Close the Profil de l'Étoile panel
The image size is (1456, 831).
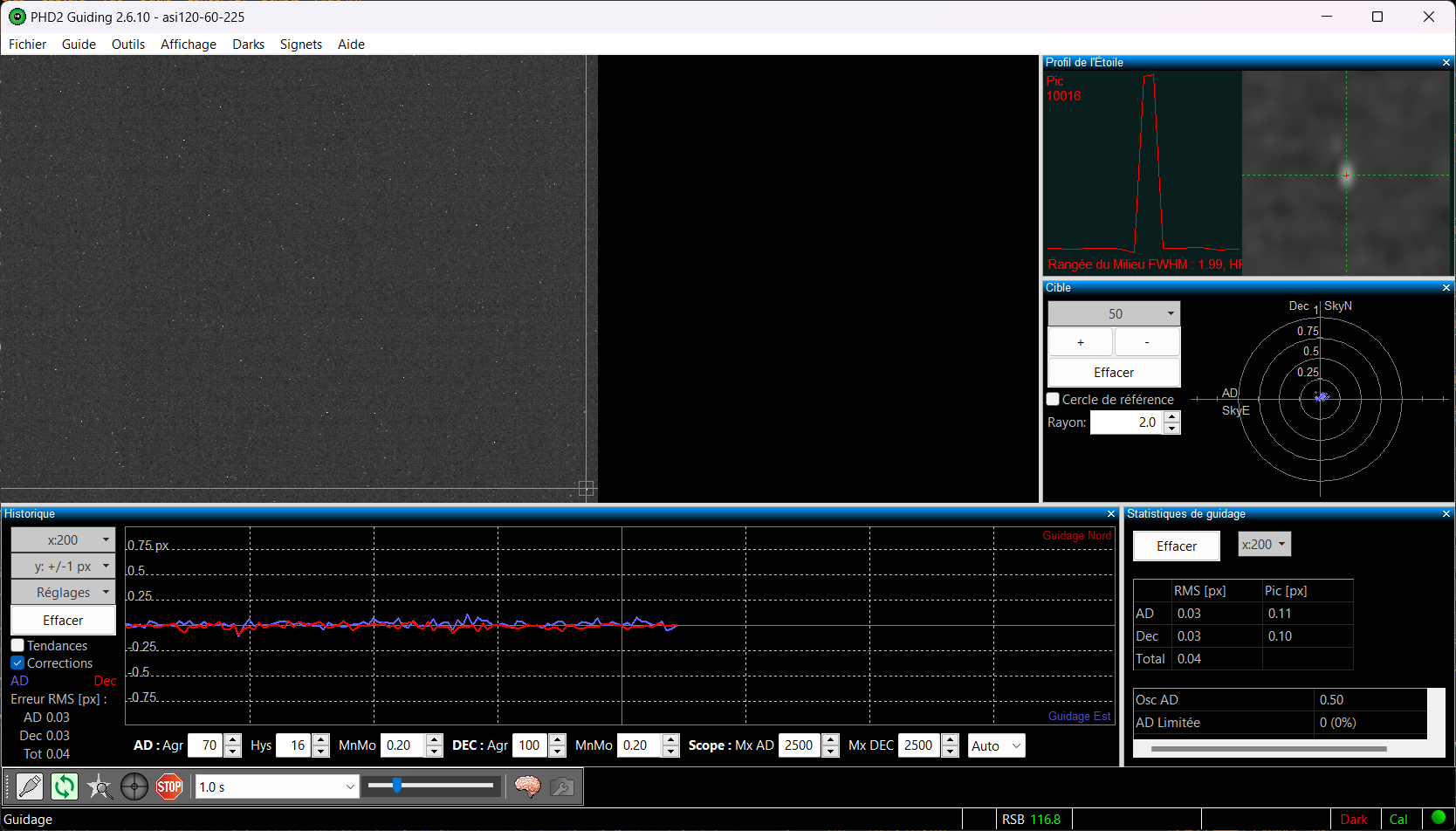1446,63
